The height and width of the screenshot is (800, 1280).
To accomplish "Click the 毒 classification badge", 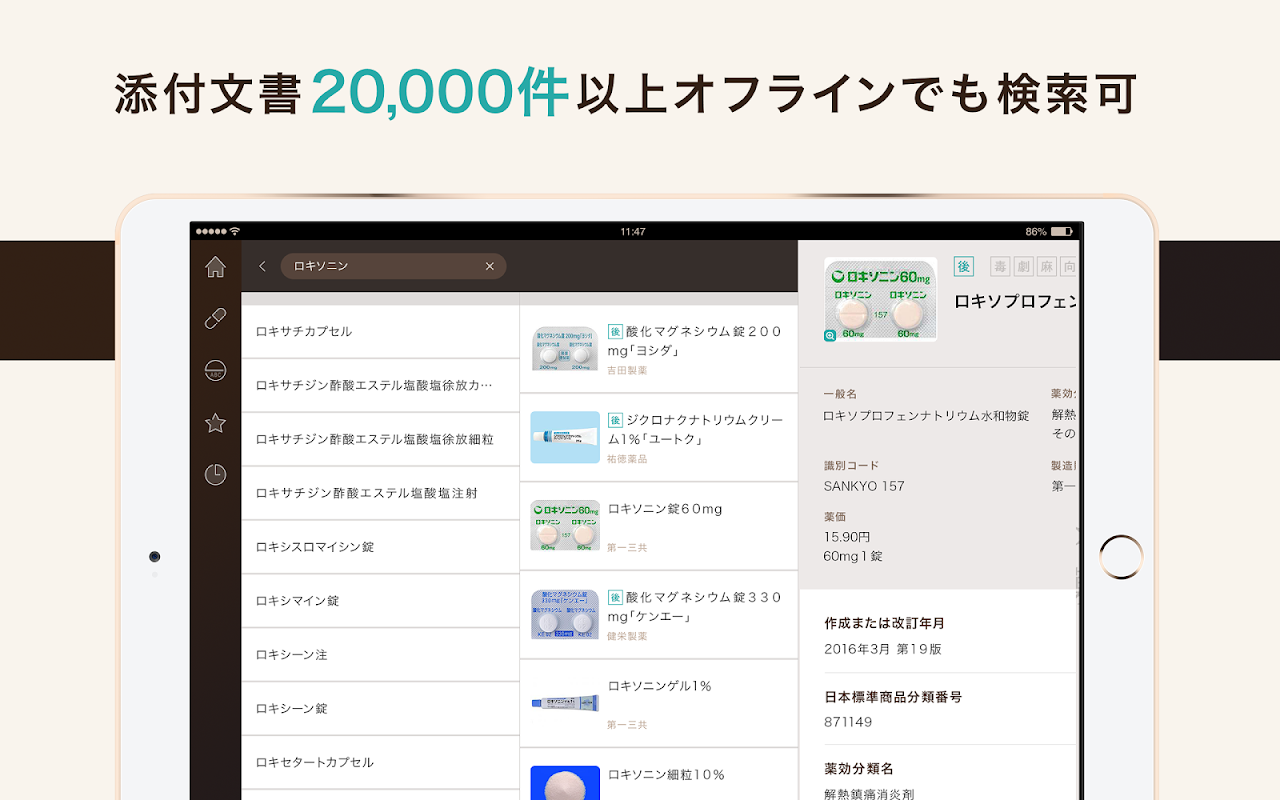I will pyautogui.click(x=1000, y=266).
